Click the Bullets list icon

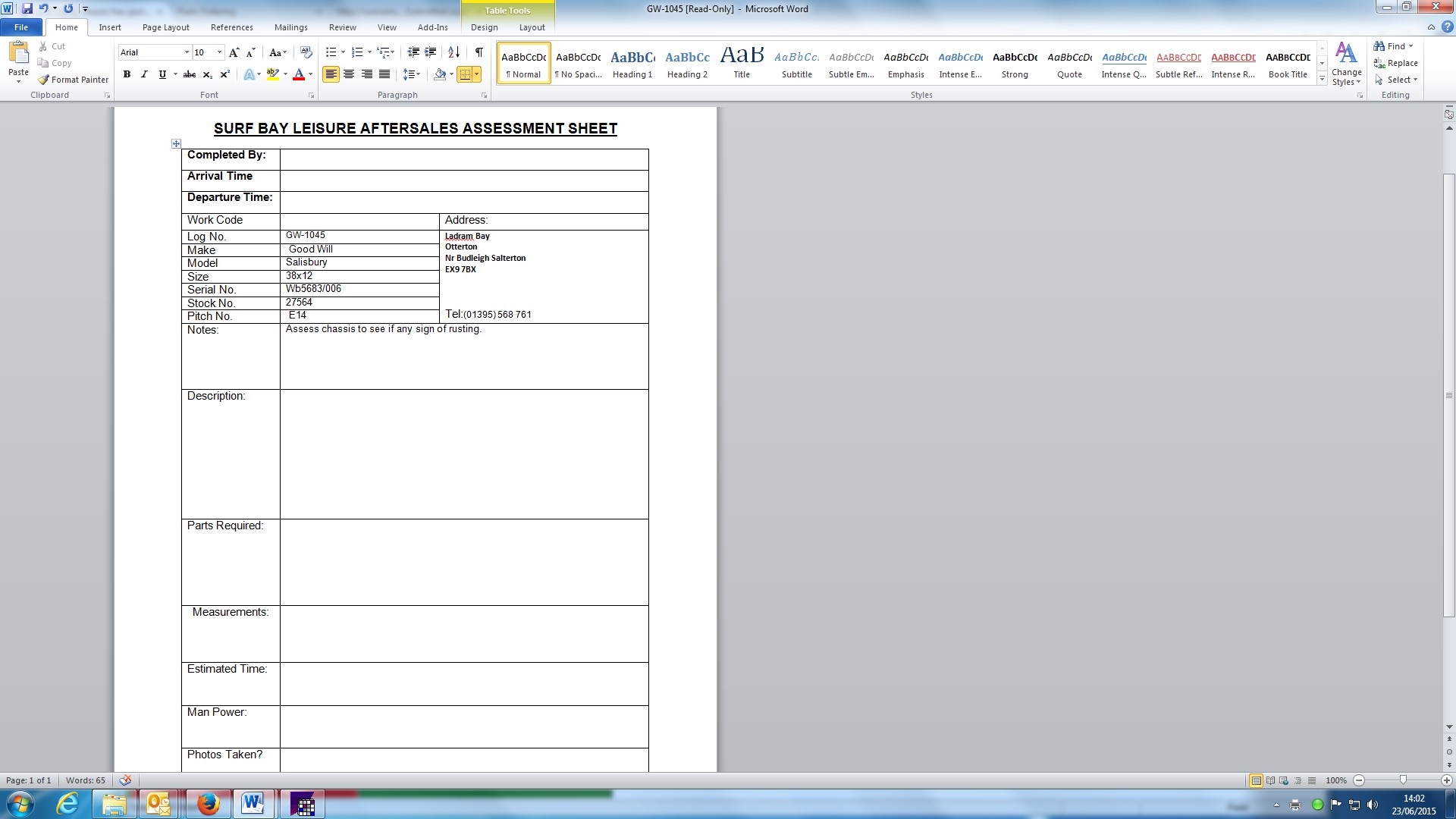[331, 52]
